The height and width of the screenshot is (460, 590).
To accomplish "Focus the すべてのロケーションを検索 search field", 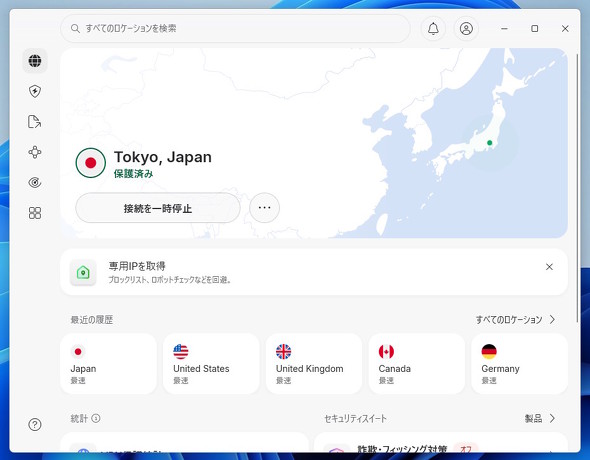I will pos(235,29).
